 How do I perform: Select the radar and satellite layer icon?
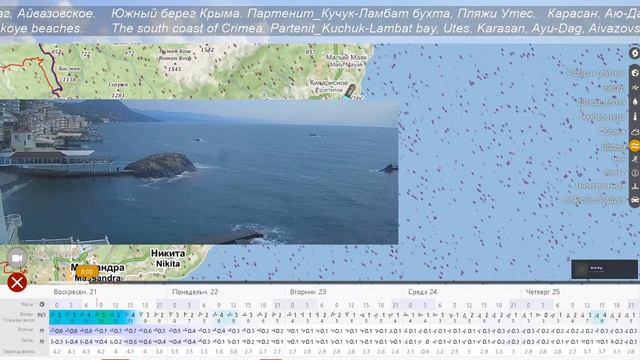click(x=635, y=73)
